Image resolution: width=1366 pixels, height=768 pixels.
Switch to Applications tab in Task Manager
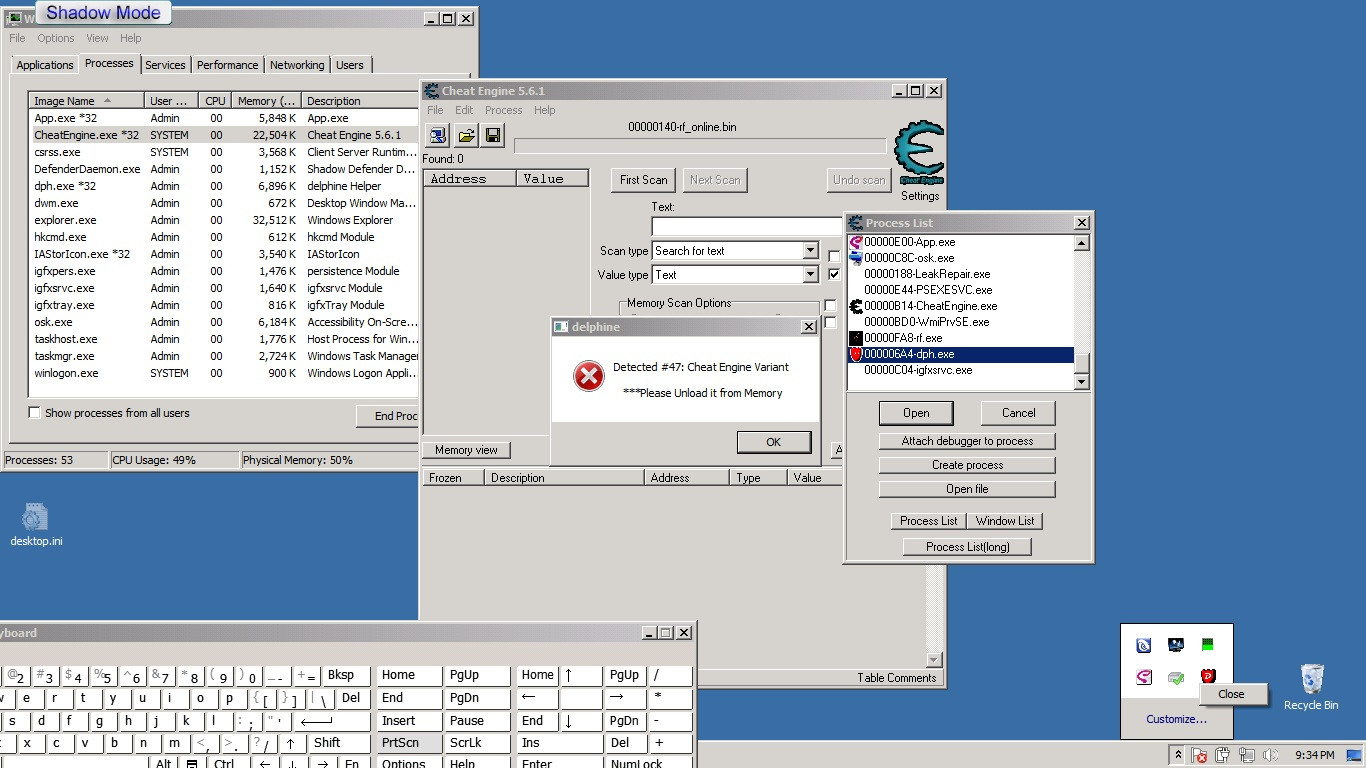click(x=45, y=65)
